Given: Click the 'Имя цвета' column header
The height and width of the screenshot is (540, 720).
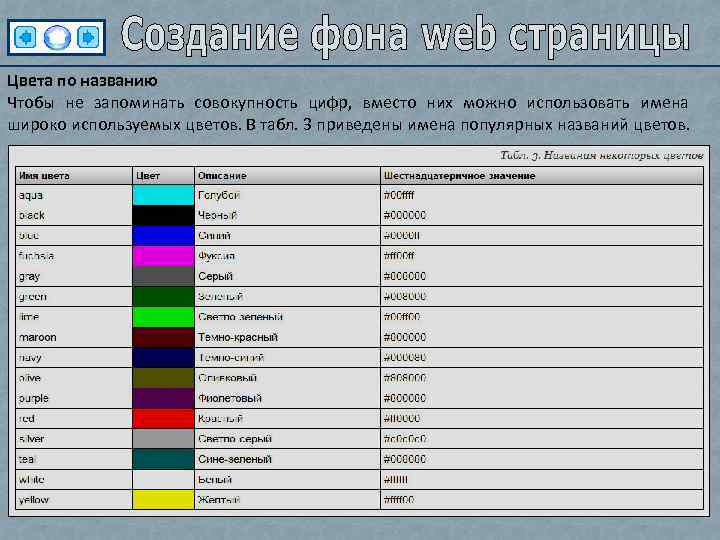Looking at the screenshot, I should 74,176.
